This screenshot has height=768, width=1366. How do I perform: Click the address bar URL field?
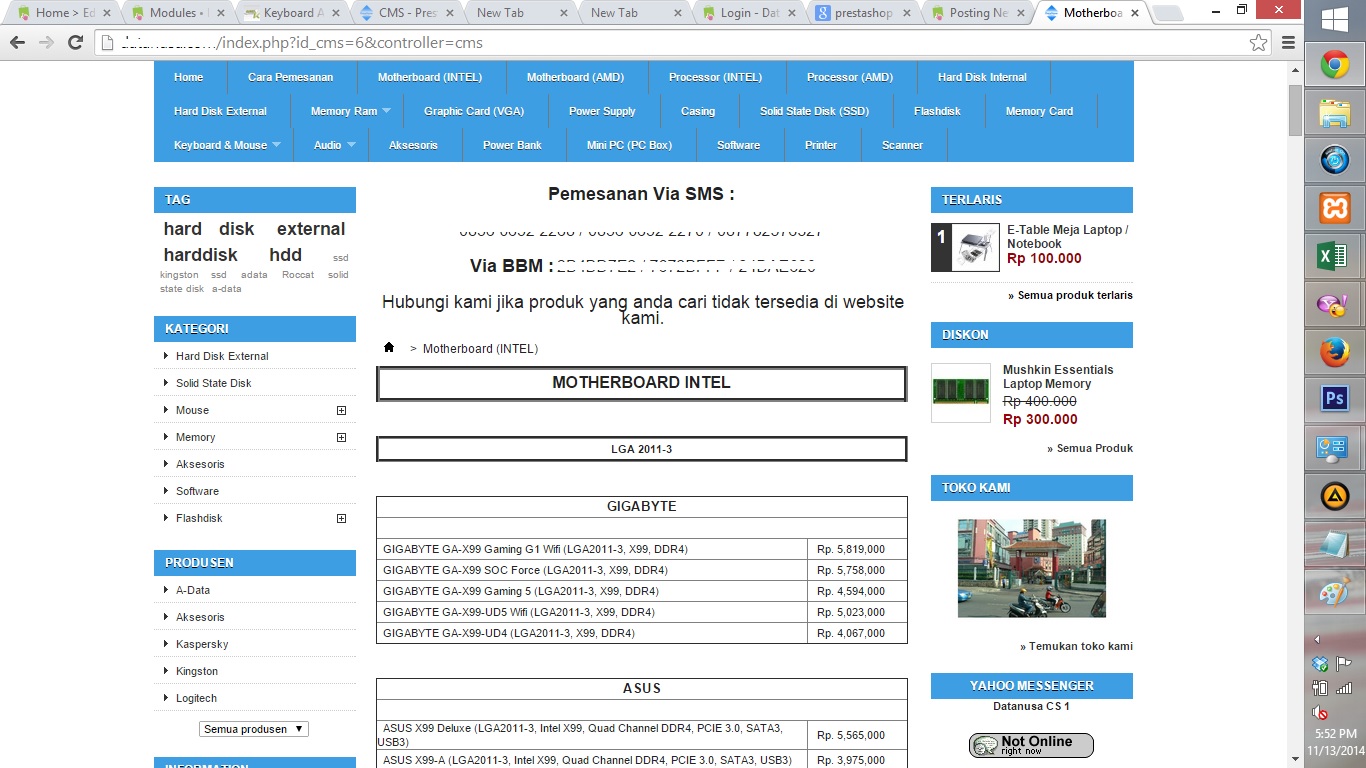(670, 43)
